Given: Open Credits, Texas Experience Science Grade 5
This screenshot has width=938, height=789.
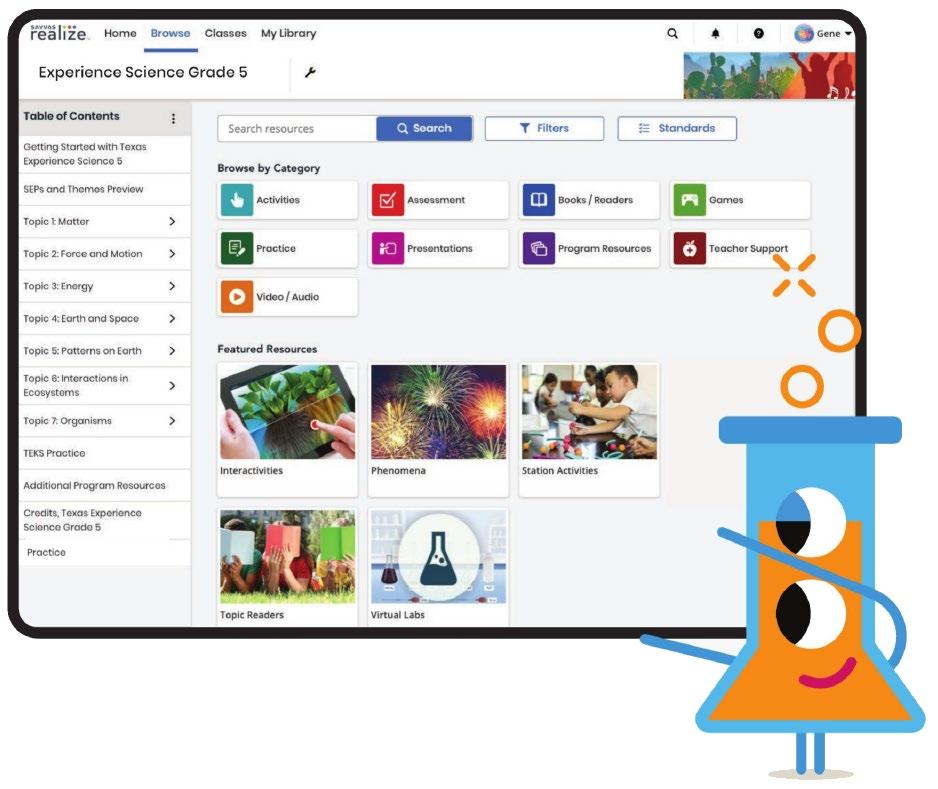Looking at the screenshot, I should pos(105,520).
